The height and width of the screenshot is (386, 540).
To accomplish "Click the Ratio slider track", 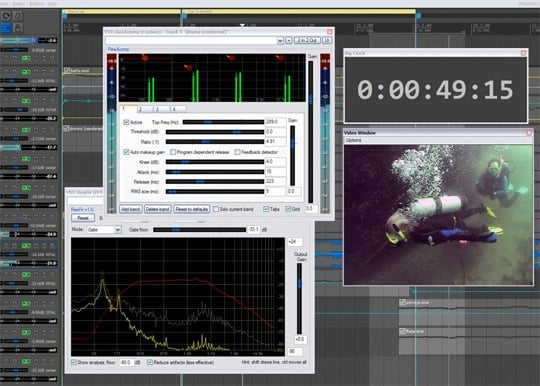I will point(215,142).
